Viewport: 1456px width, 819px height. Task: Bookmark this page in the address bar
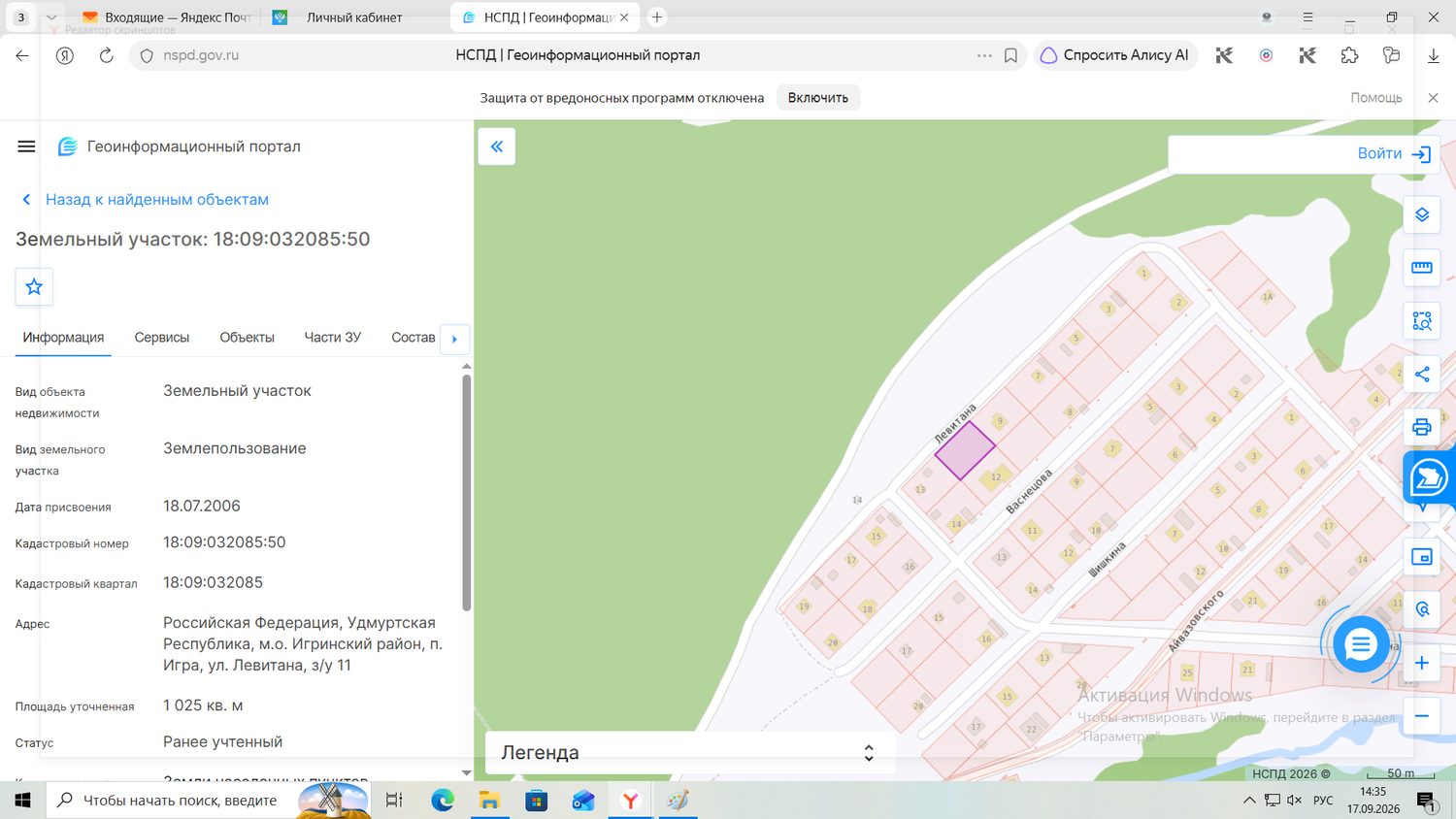[1010, 55]
